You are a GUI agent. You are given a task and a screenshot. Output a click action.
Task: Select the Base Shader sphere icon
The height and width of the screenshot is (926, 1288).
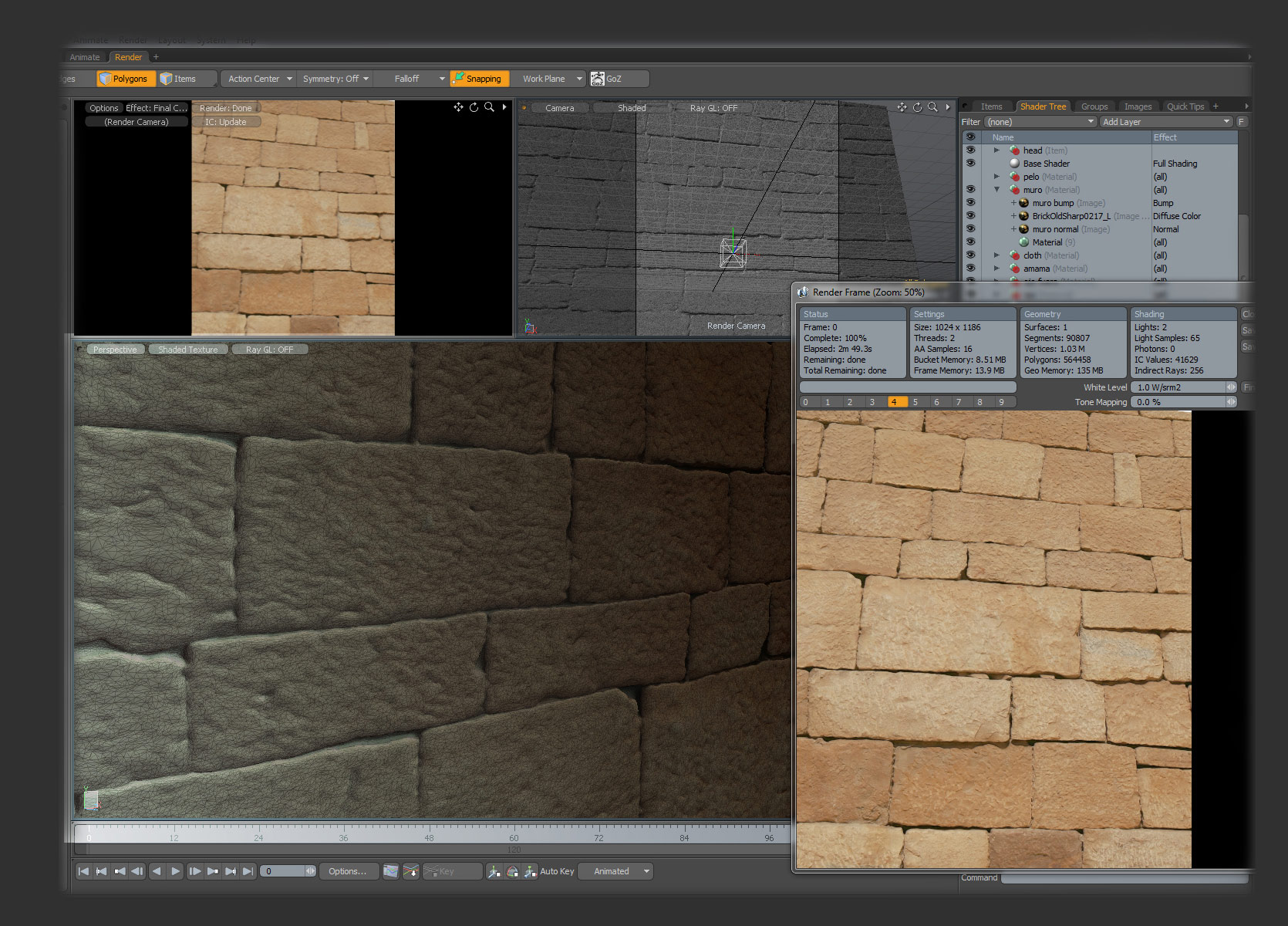coord(1015,164)
